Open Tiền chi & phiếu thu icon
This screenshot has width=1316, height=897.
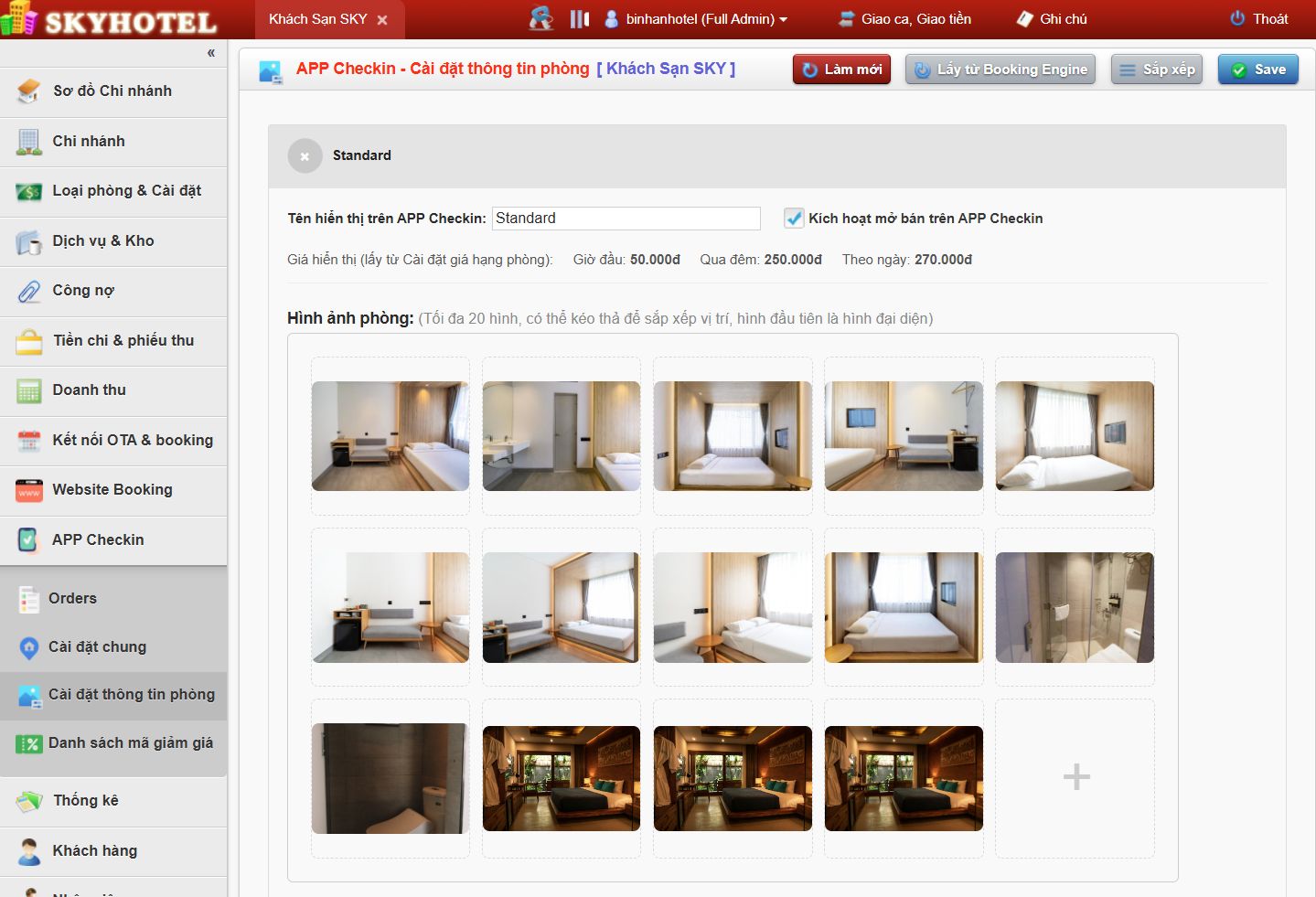click(28, 341)
